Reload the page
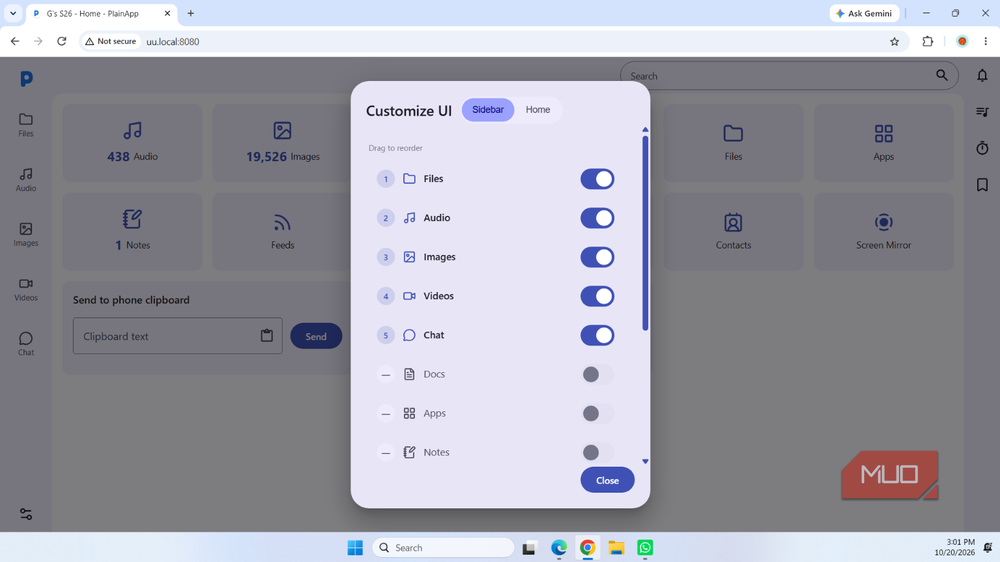The image size is (1000, 562). click(62, 41)
